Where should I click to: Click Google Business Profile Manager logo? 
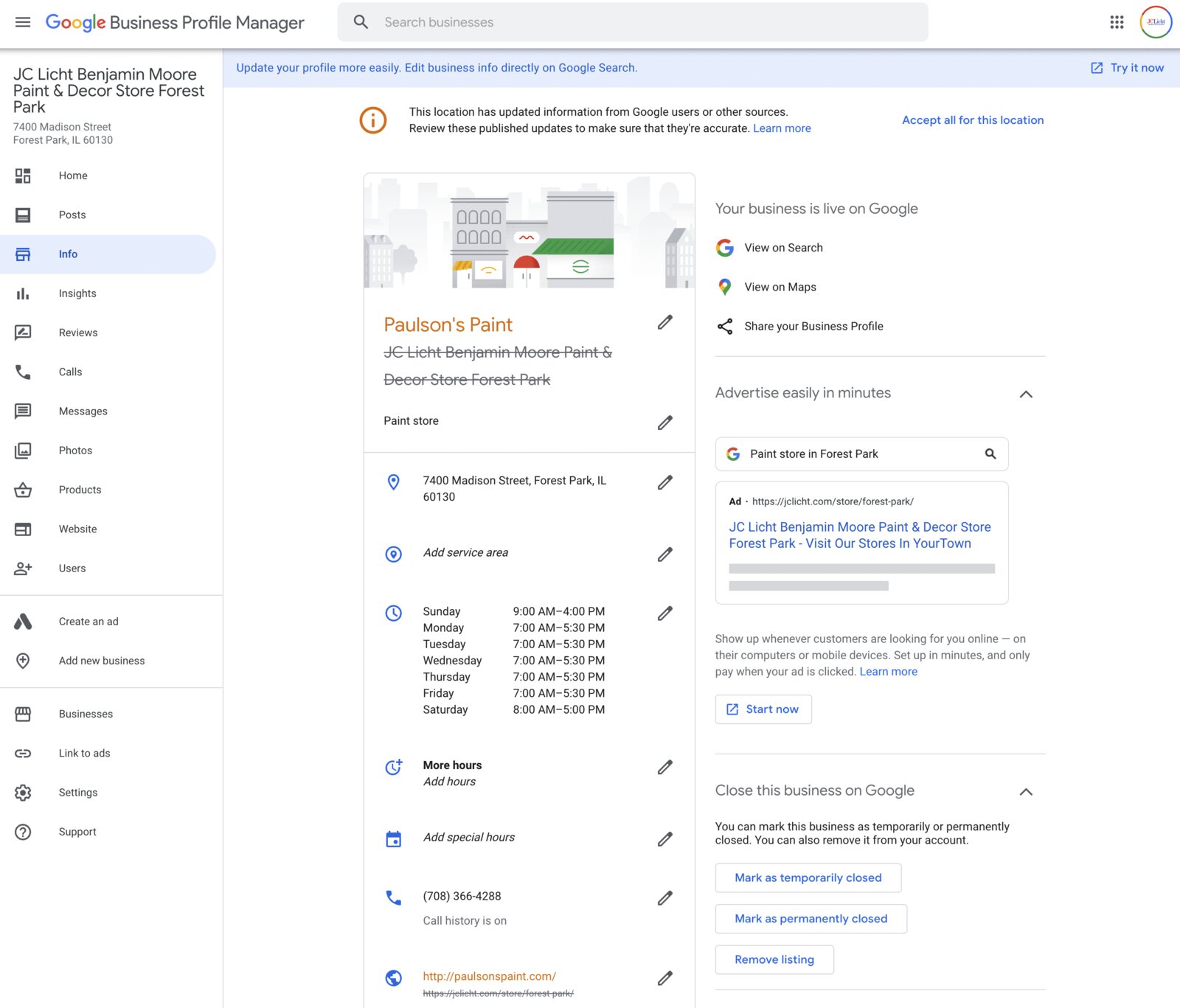pos(175,22)
